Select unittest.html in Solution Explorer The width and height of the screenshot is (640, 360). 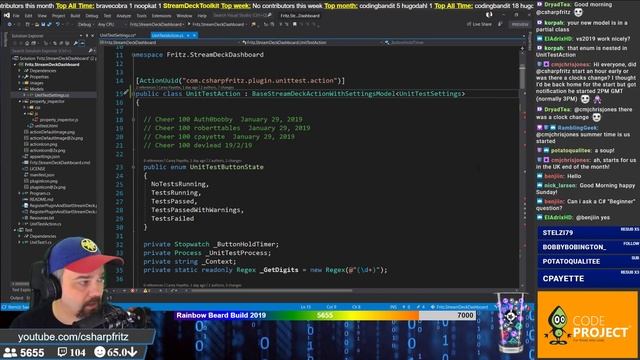pyautogui.click(x=46, y=126)
